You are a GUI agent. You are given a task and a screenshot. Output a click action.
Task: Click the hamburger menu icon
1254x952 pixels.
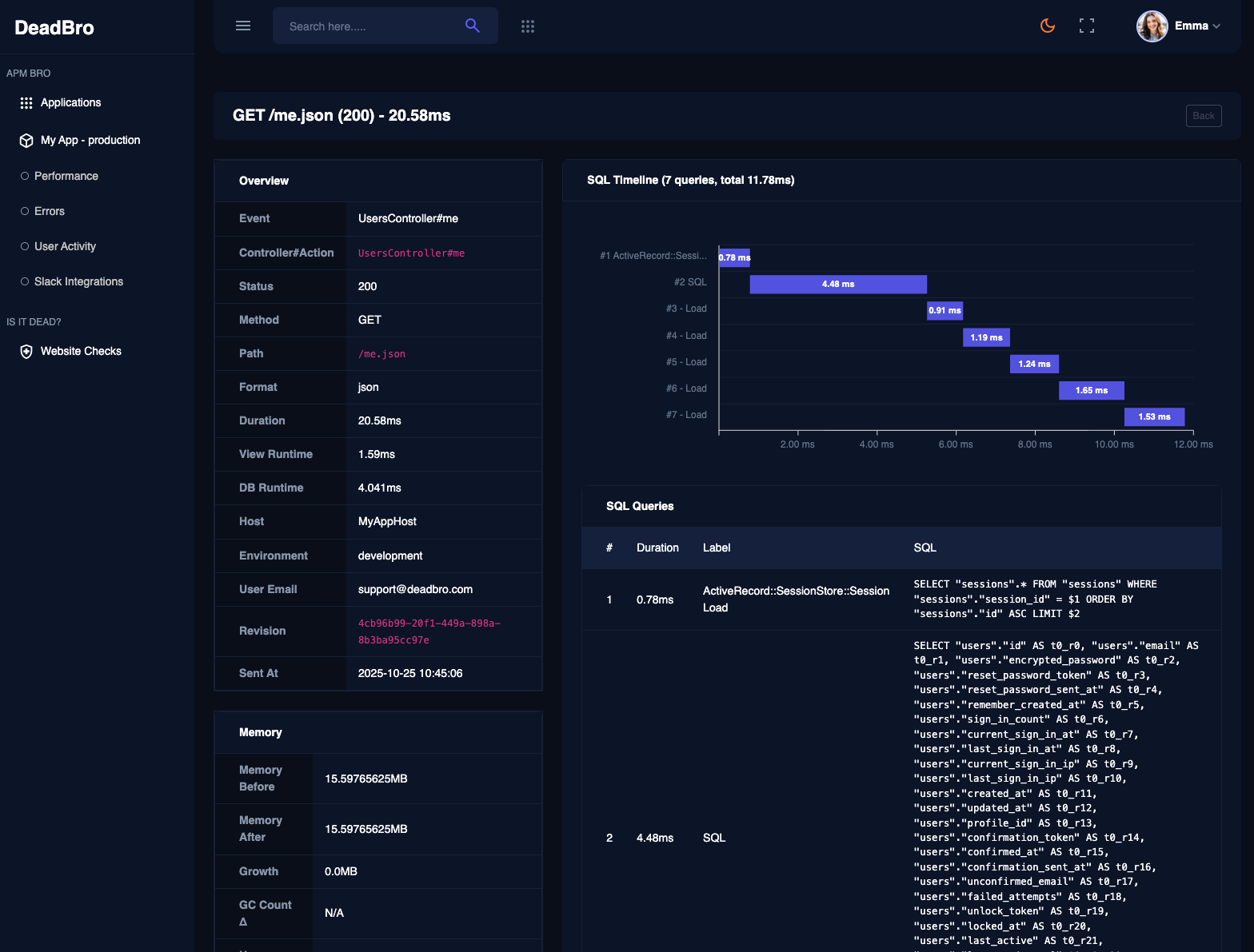click(x=243, y=26)
